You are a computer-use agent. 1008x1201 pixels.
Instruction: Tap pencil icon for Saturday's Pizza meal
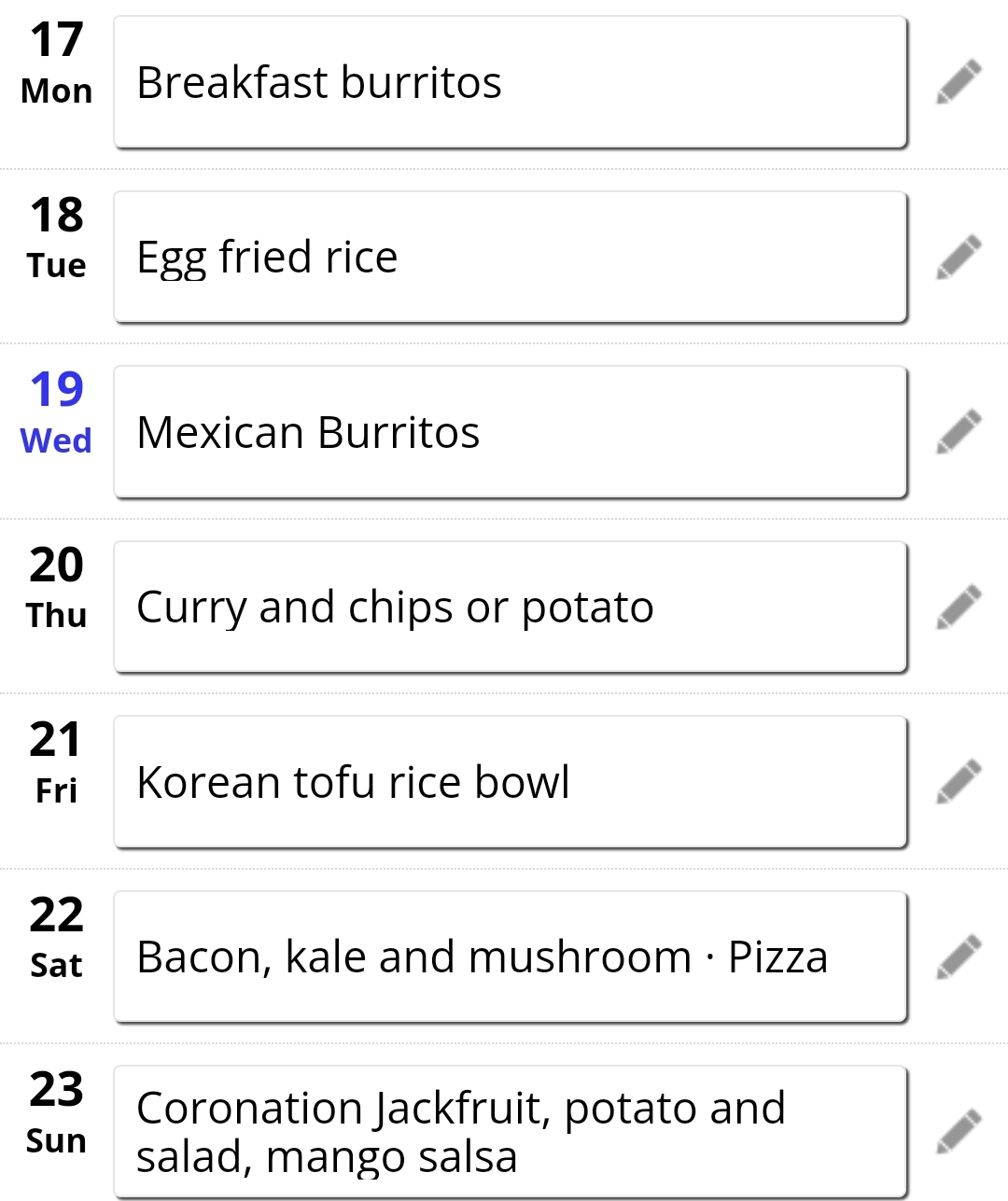coord(959,957)
